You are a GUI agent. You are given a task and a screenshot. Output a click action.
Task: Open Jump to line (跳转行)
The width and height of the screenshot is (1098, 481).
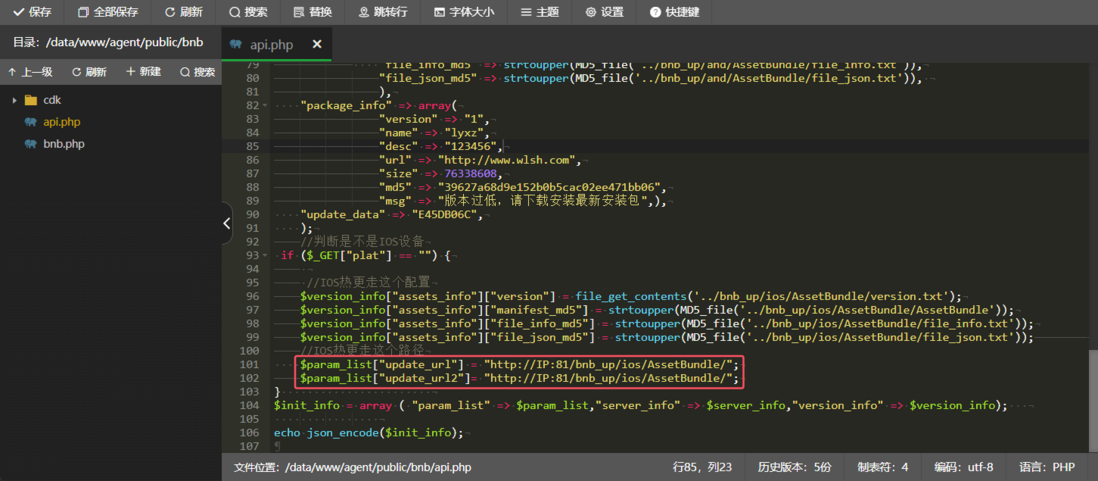385,12
